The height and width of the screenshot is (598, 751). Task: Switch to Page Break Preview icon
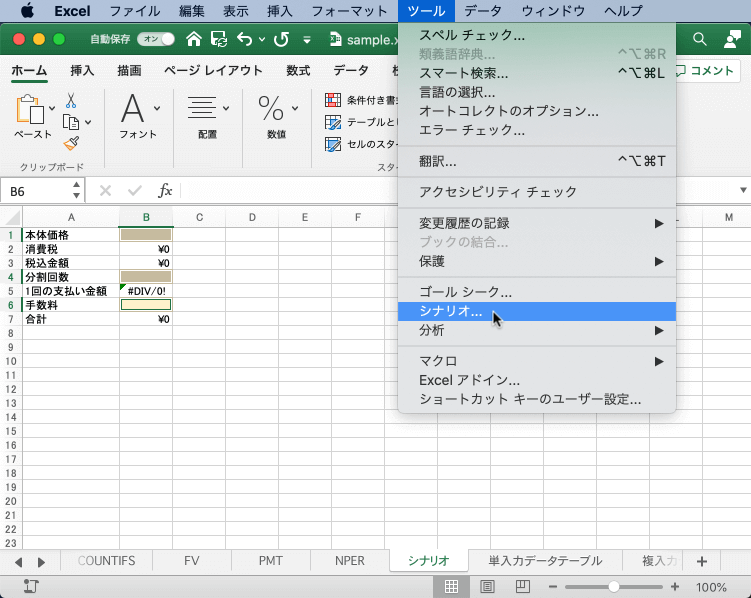point(523,587)
